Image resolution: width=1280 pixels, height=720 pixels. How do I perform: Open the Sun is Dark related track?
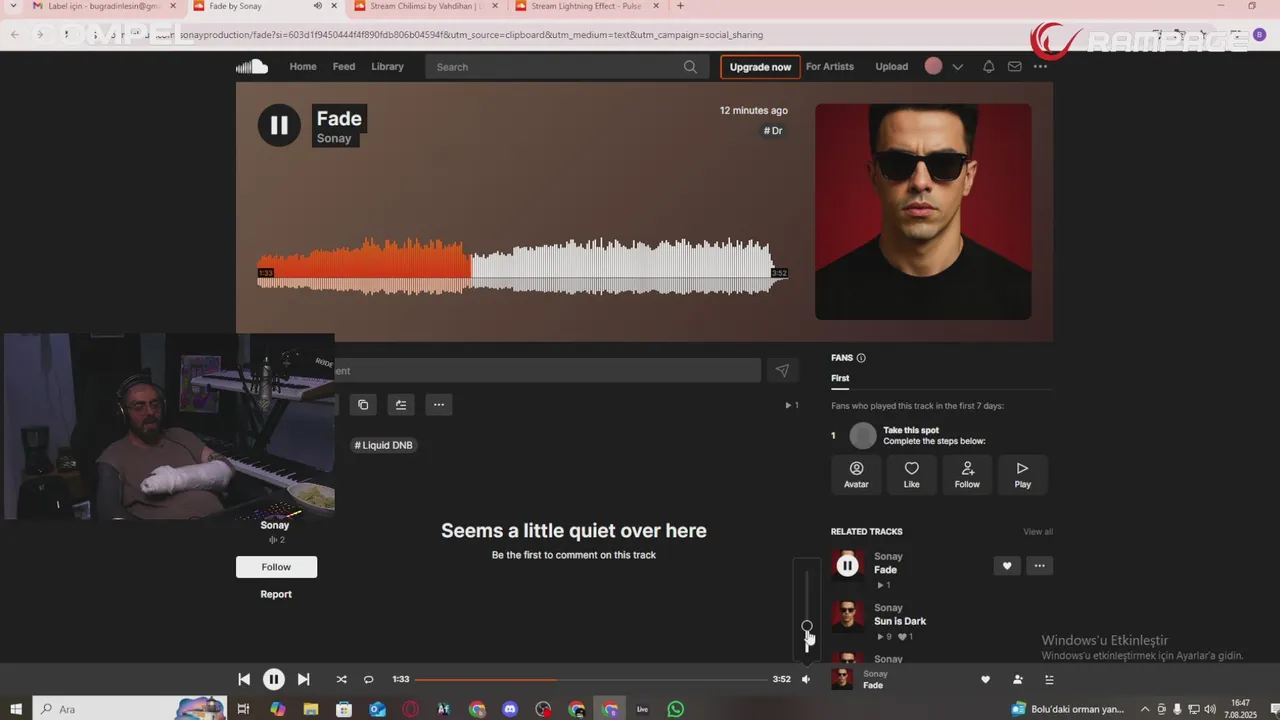point(900,621)
